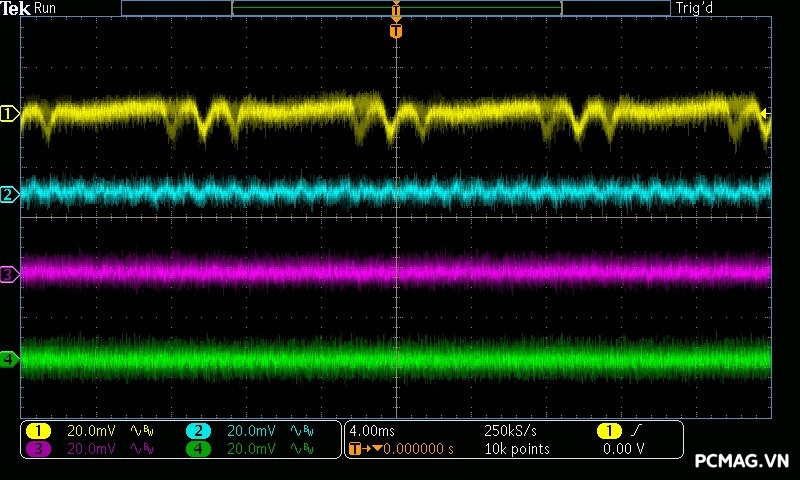Click channel 1 ground marker on left edge
Viewport: 800px width, 480px height.
pos(9,114)
